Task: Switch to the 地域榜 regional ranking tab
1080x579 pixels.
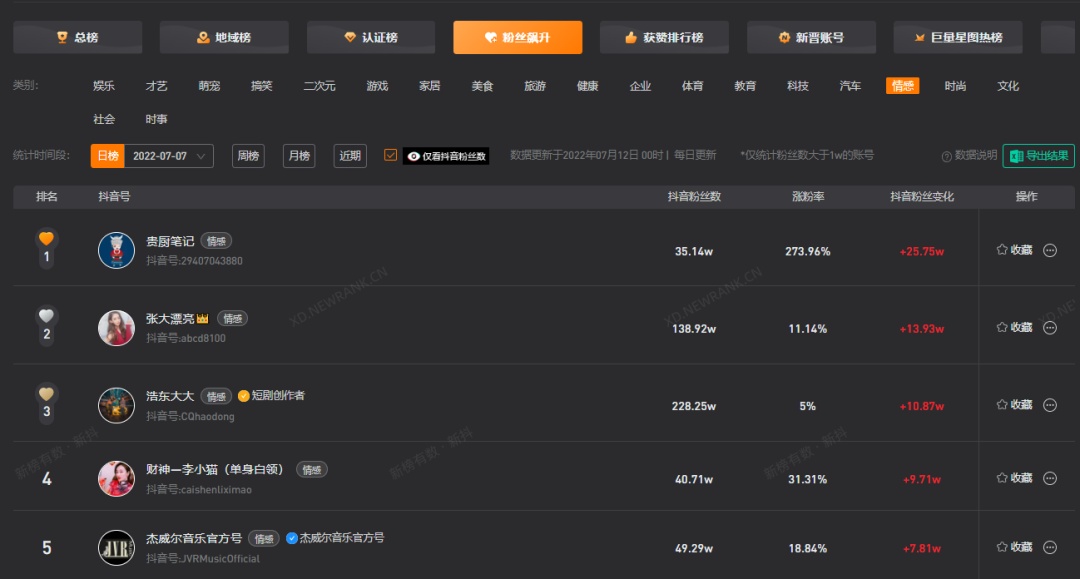Action: (x=224, y=37)
